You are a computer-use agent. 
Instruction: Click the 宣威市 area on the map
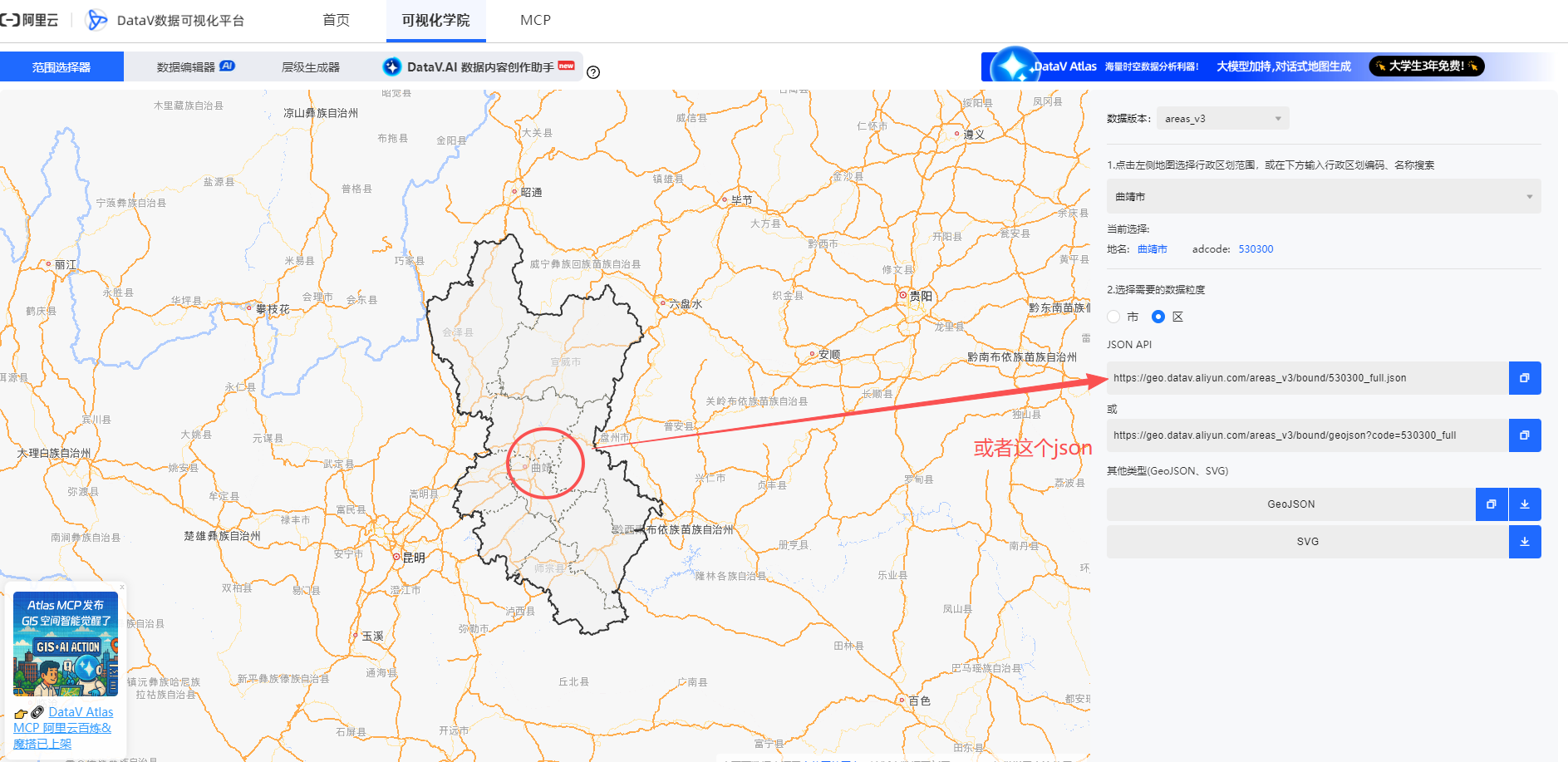[565, 362]
